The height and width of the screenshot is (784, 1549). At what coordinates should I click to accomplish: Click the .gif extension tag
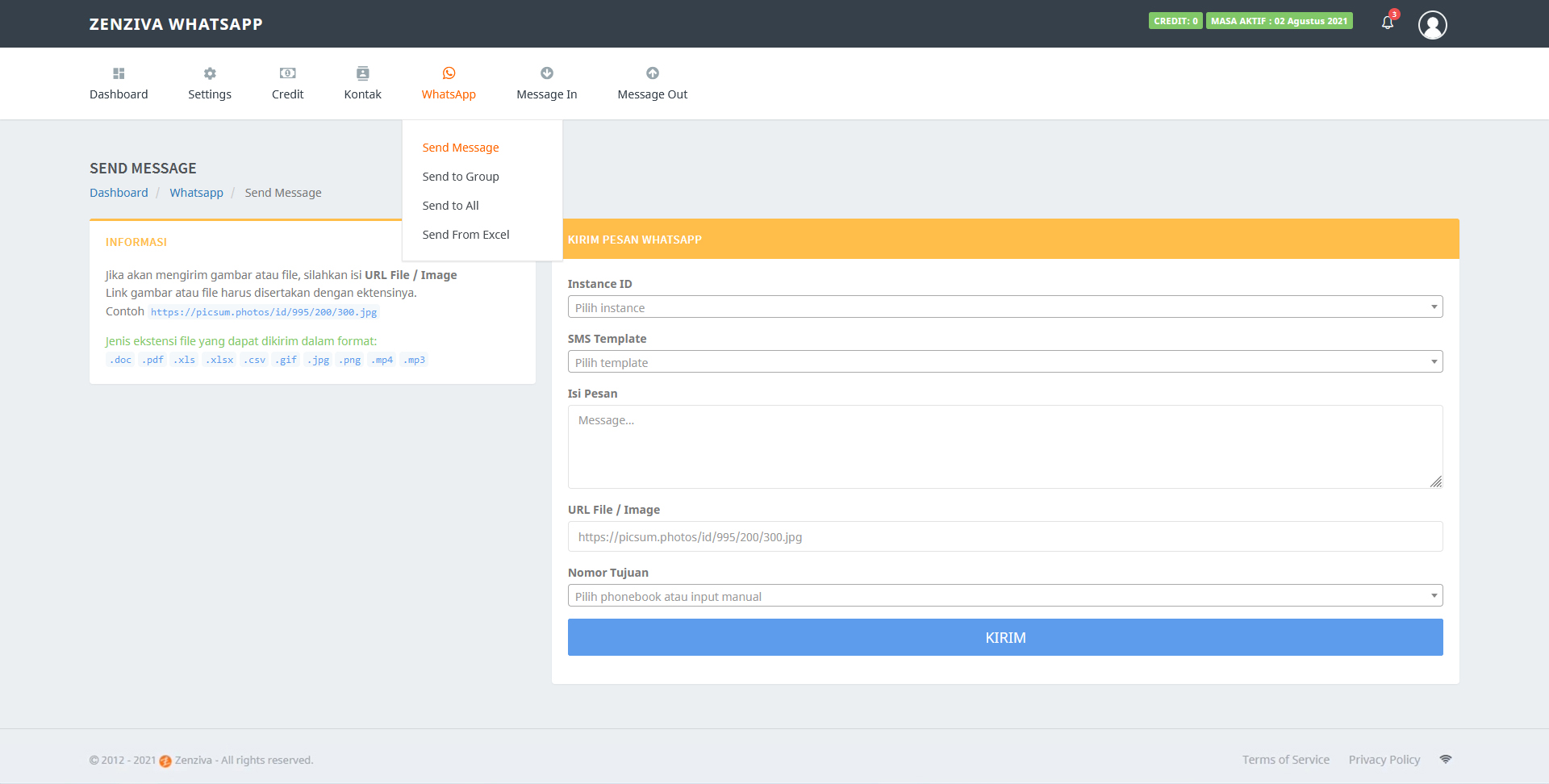[286, 360]
